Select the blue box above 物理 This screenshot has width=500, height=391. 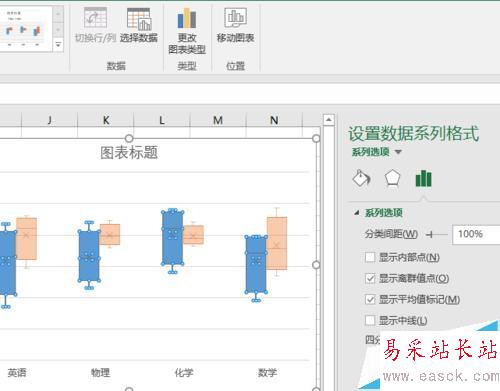point(89,256)
